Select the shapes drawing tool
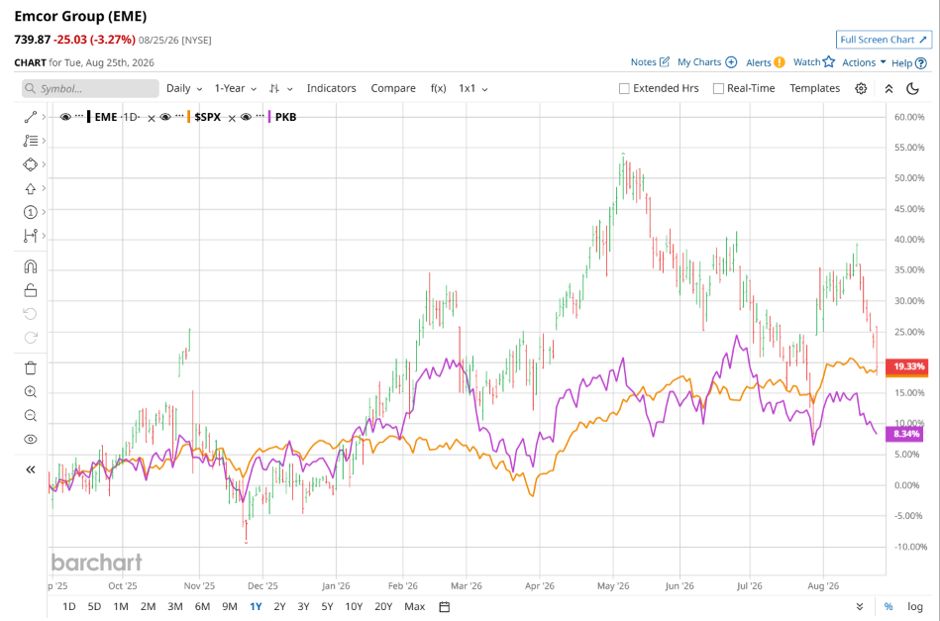 [30, 164]
